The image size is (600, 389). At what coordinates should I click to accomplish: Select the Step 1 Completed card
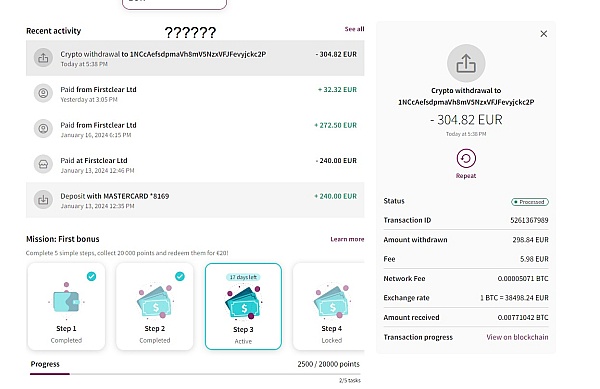coord(66,306)
